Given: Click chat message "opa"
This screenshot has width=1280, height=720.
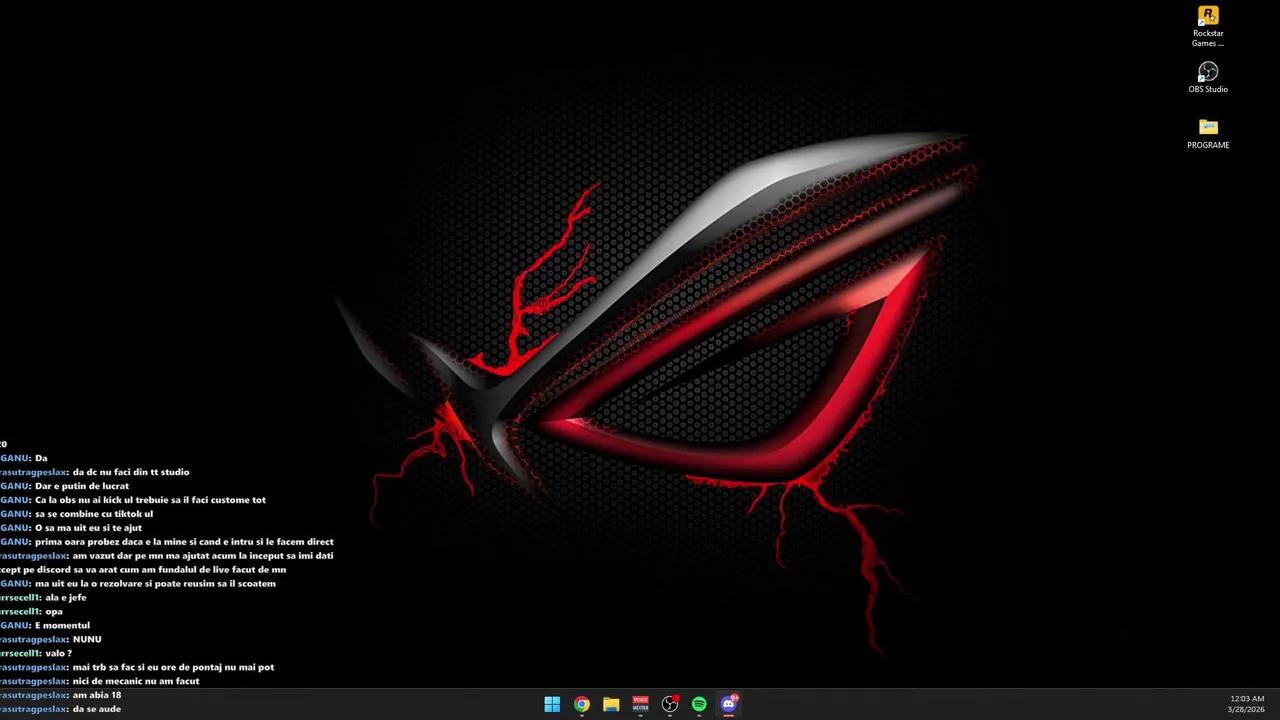Looking at the screenshot, I should coord(54,611).
